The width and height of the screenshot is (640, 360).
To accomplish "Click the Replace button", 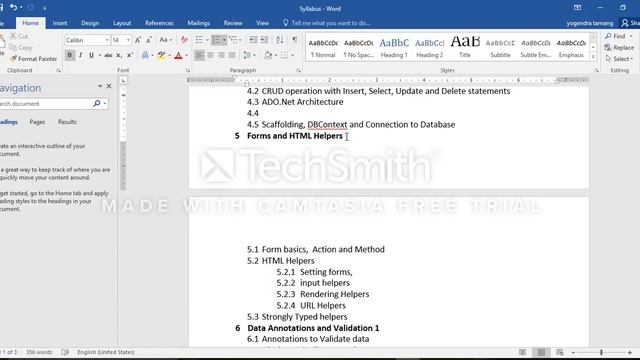I will click(620, 47).
